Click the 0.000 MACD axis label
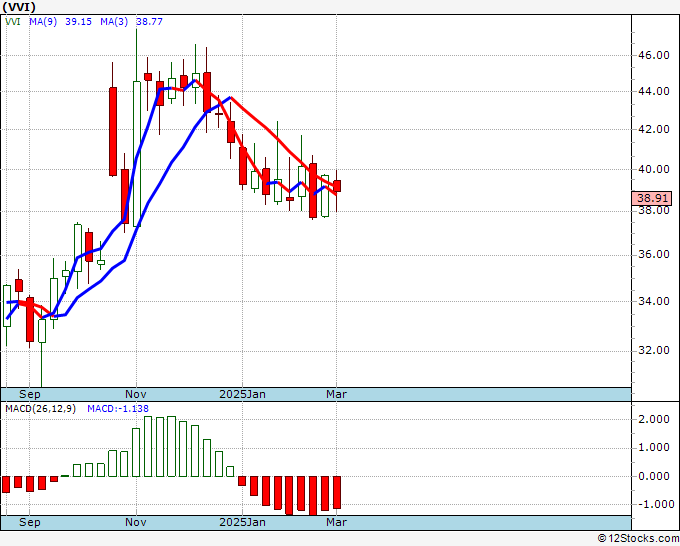This screenshot has height=546, width=680. coord(656,477)
